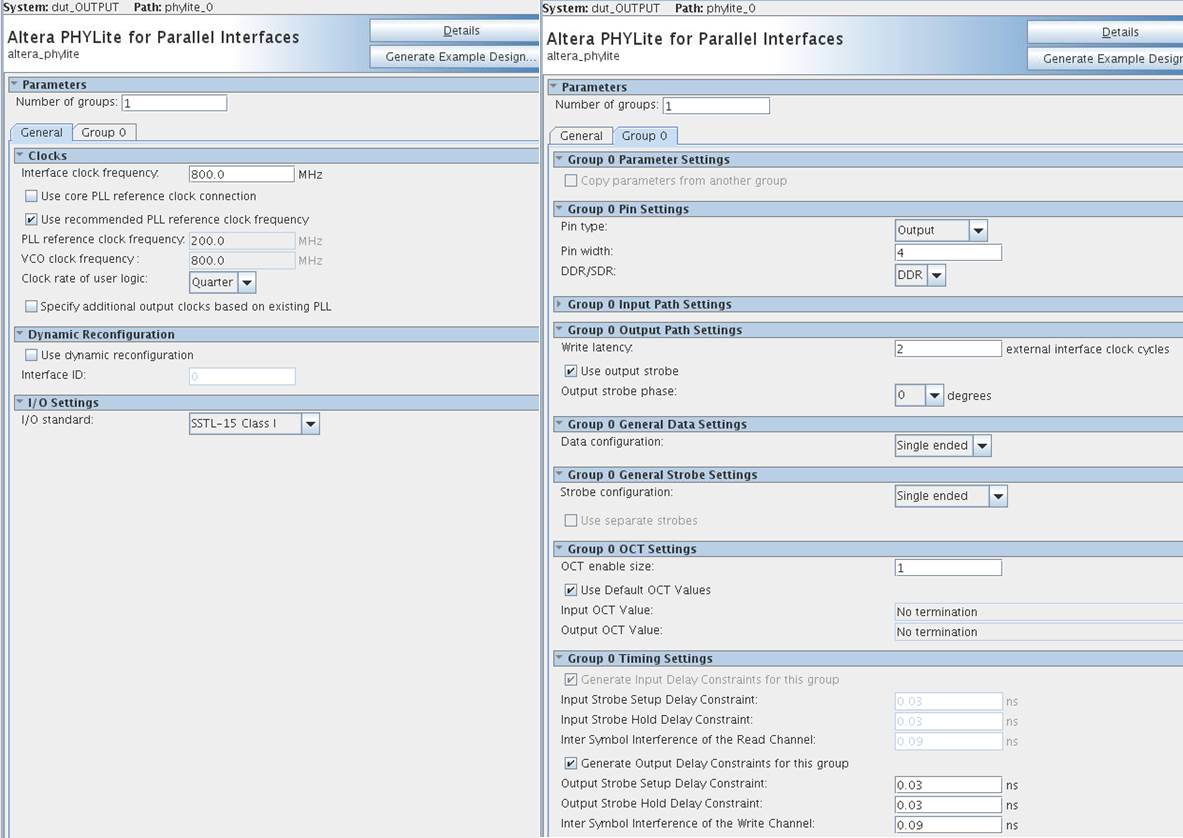Click Number of groups field in left panel
This screenshot has width=1183, height=838.
(174, 103)
